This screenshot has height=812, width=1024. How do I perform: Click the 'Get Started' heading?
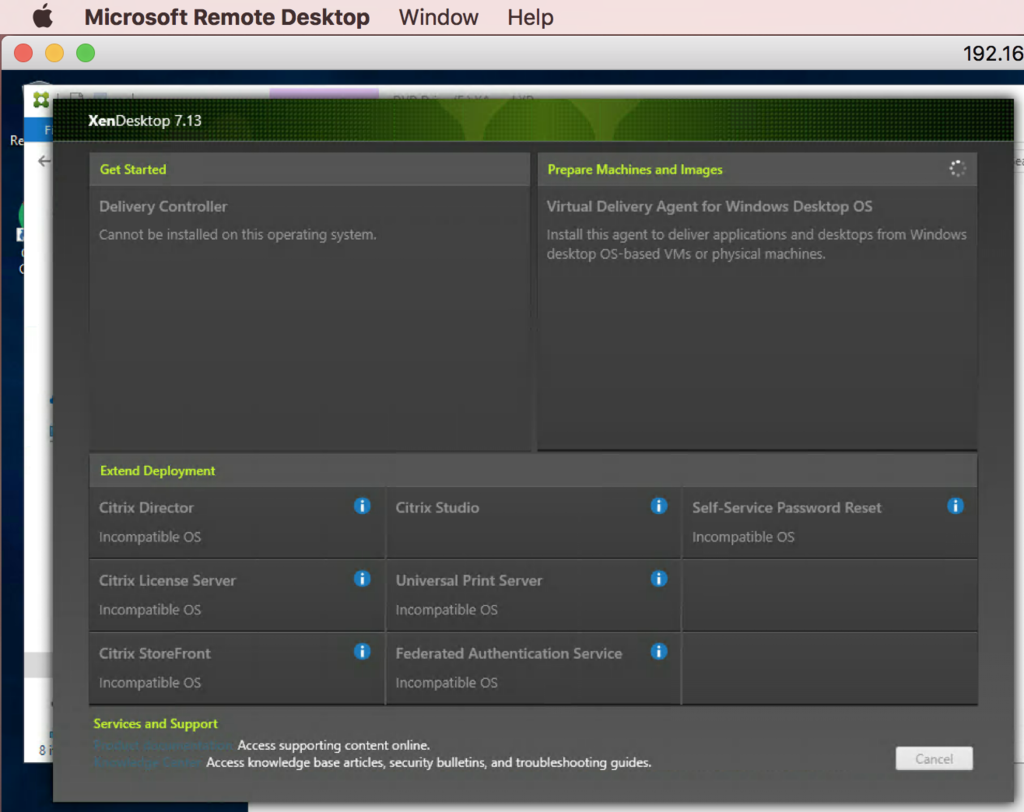tap(133, 169)
